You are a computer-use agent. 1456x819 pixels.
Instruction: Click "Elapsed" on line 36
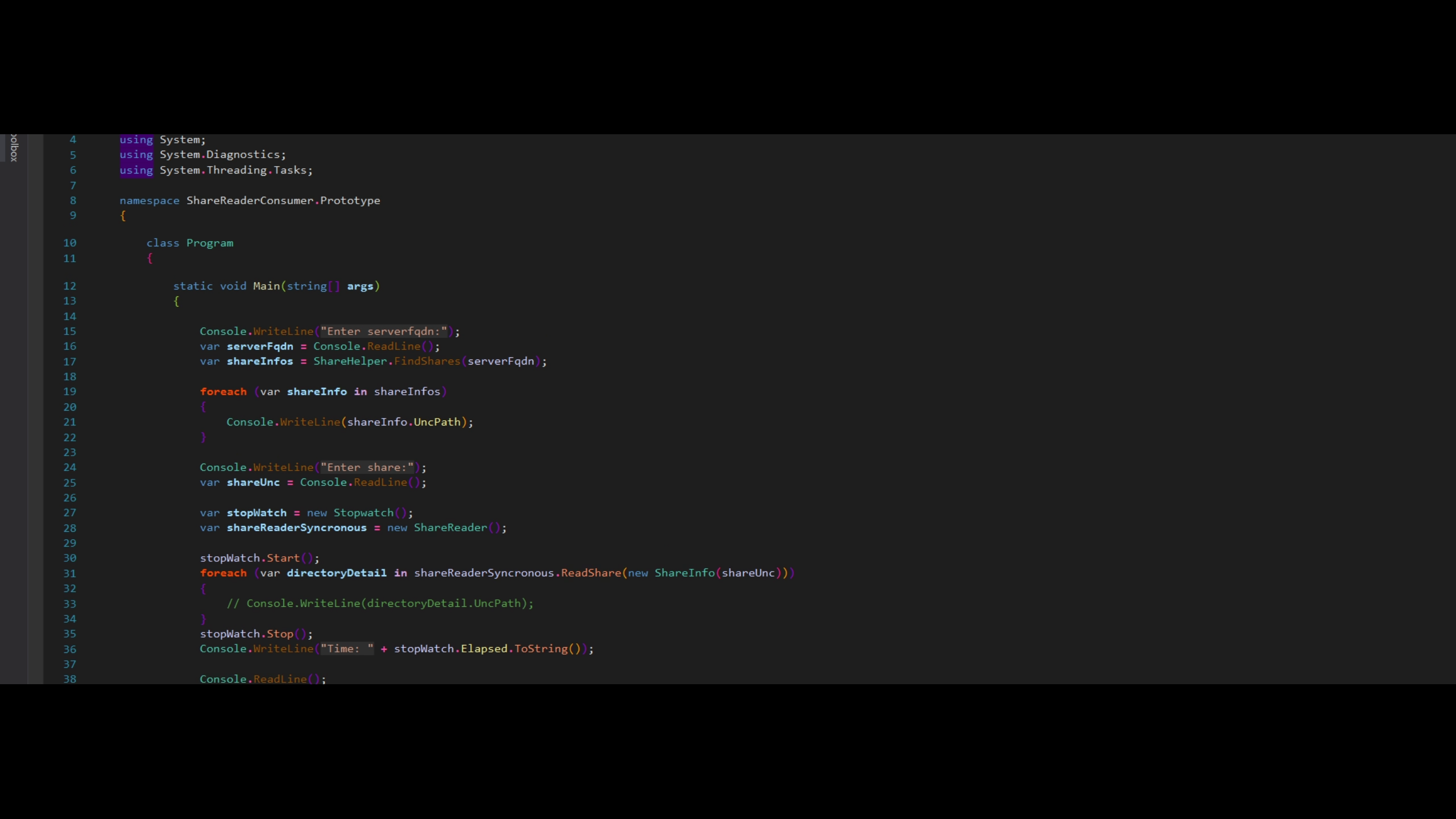point(484,649)
